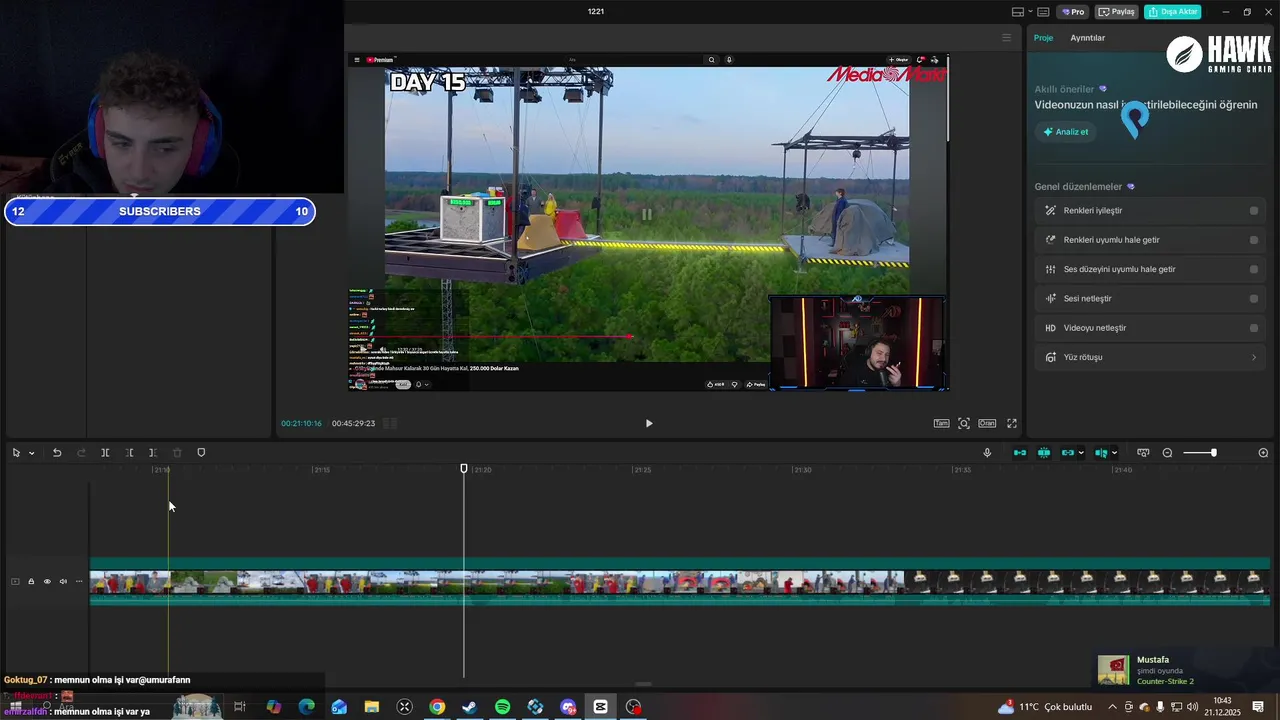
Task: Open the preview axis dropdown arrow
Action: [1114, 453]
